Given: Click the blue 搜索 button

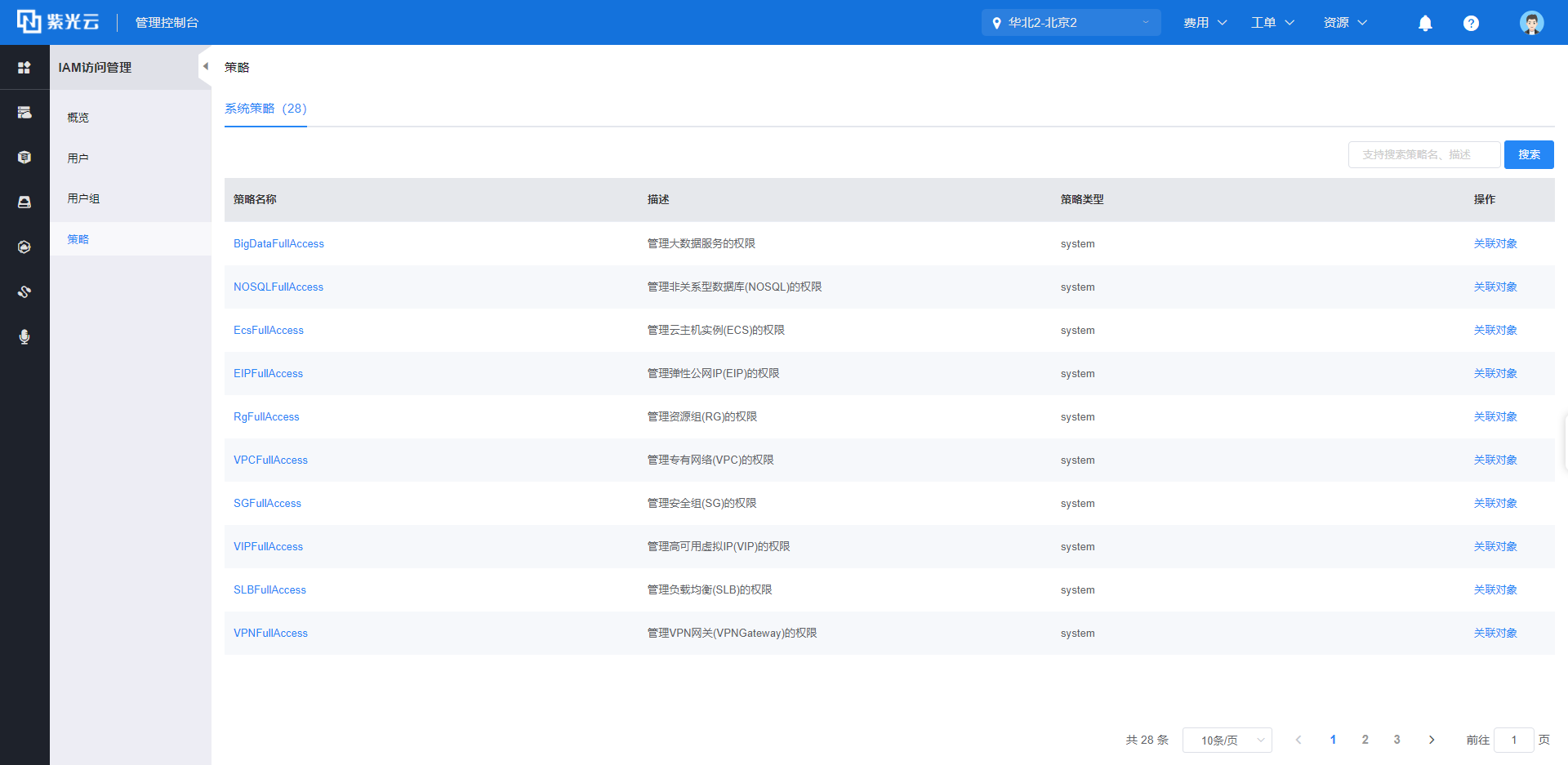Looking at the screenshot, I should 1528,154.
